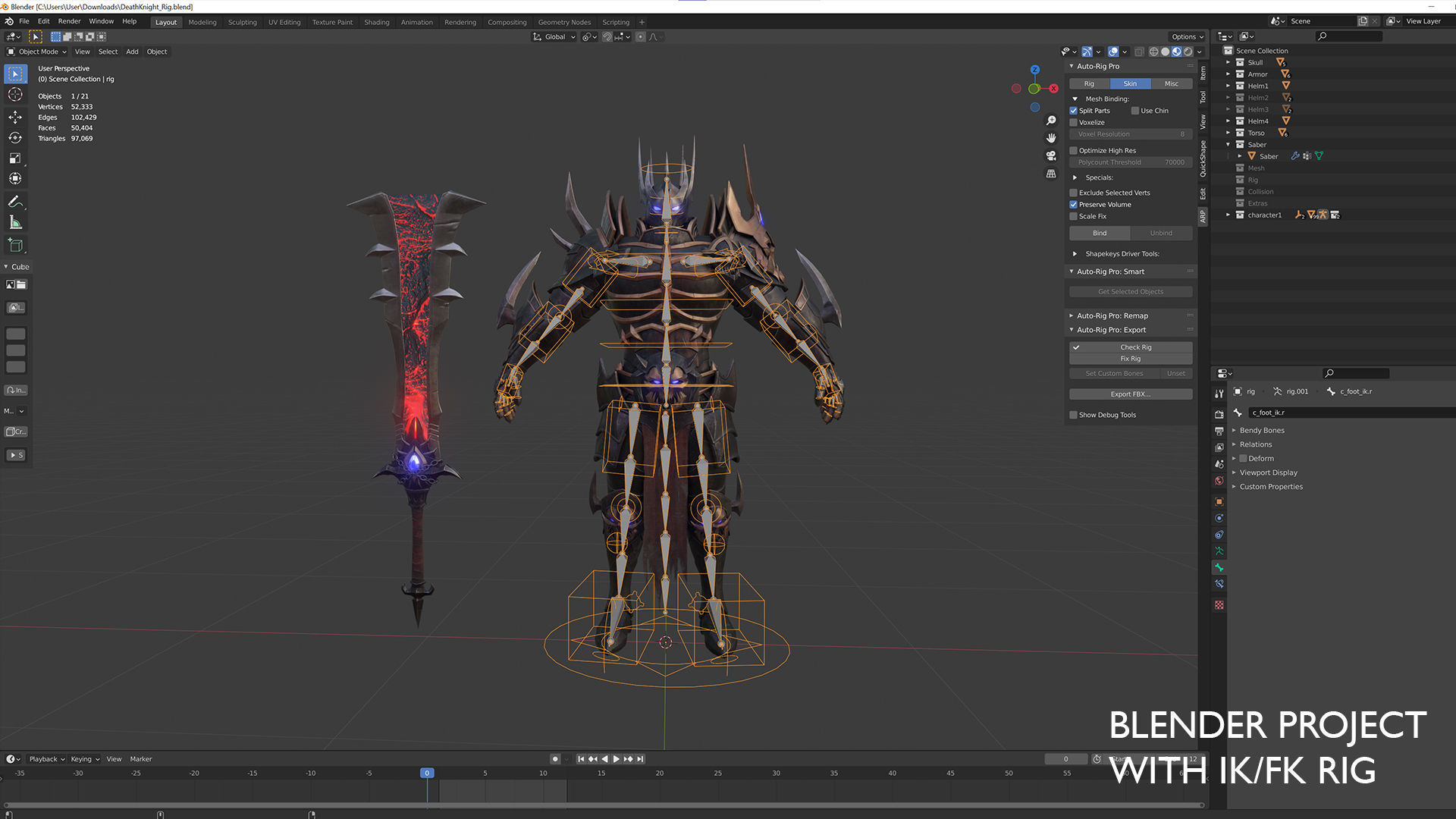The width and height of the screenshot is (1456, 819).
Task: Play animation in reverse
Action: pyautogui.click(x=604, y=759)
